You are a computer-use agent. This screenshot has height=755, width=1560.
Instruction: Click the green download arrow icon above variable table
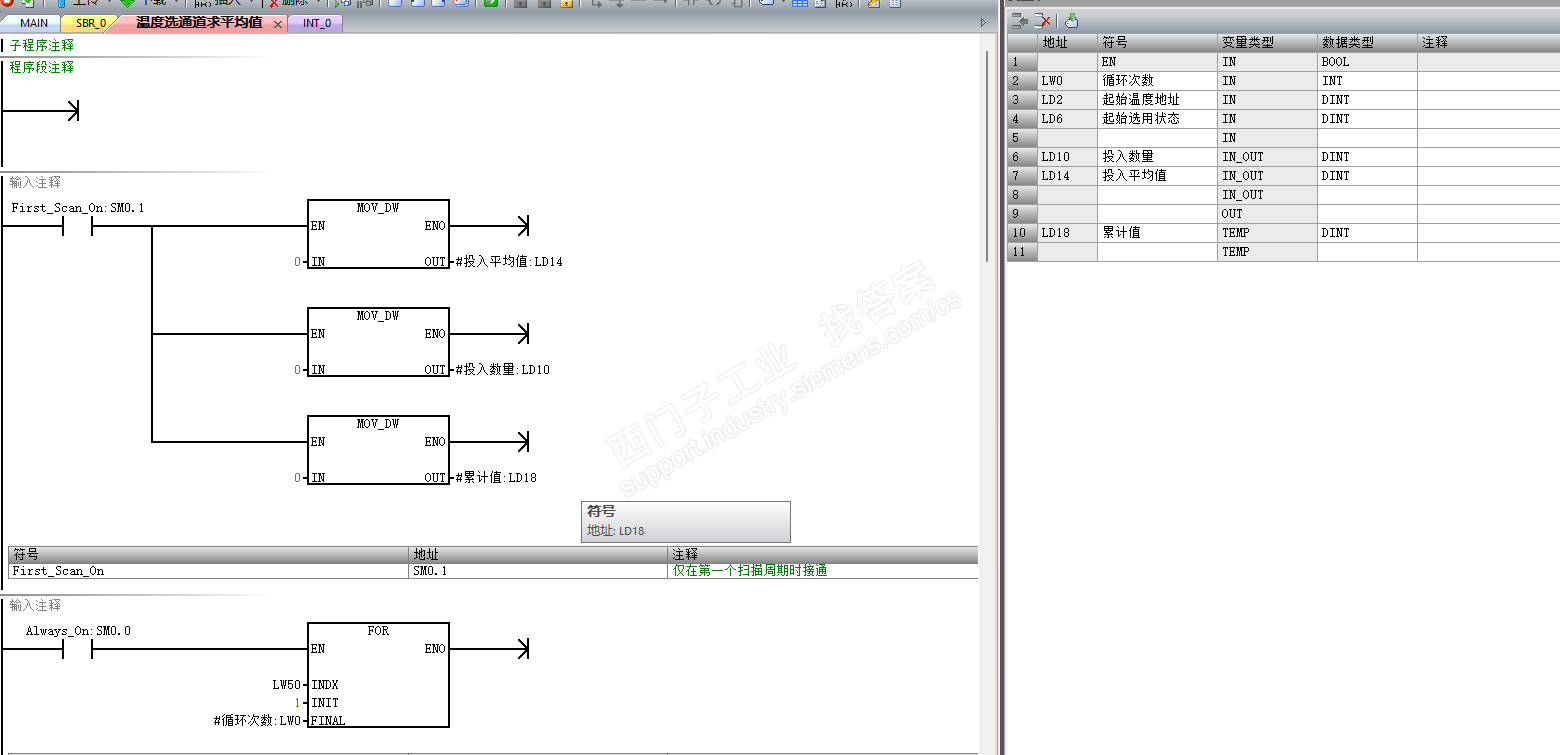point(1071,20)
